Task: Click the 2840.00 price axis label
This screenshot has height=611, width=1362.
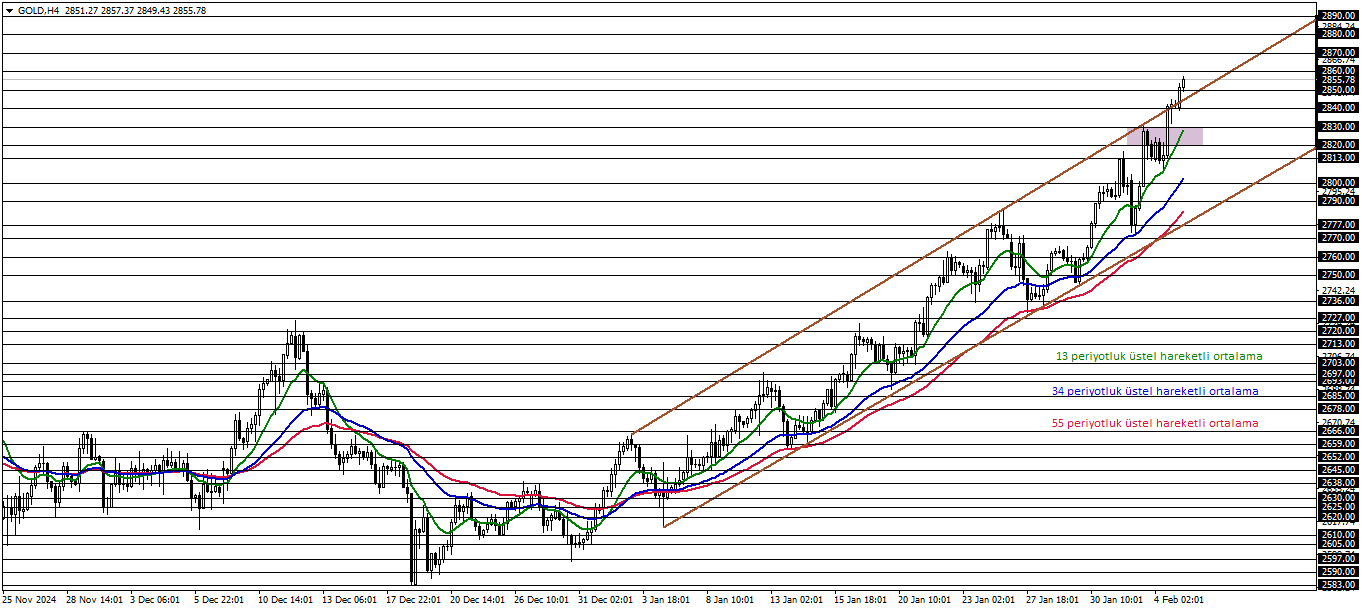Action: pyautogui.click(x=1338, y=108)
